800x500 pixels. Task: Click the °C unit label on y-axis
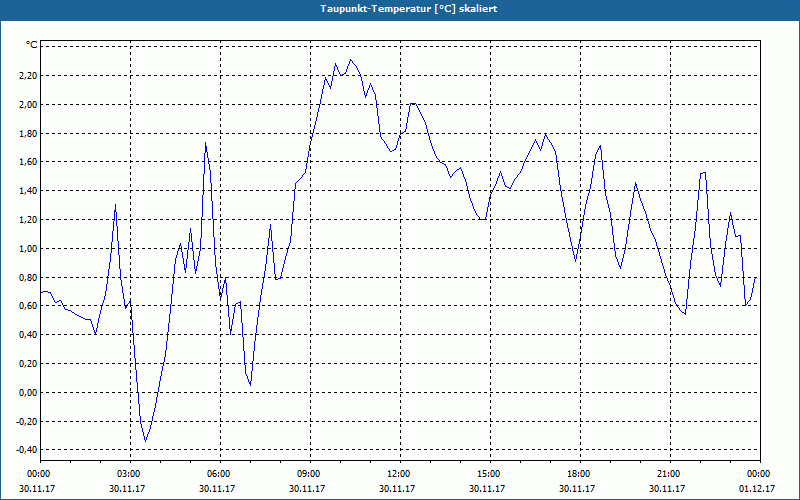(x=32, y=45)
